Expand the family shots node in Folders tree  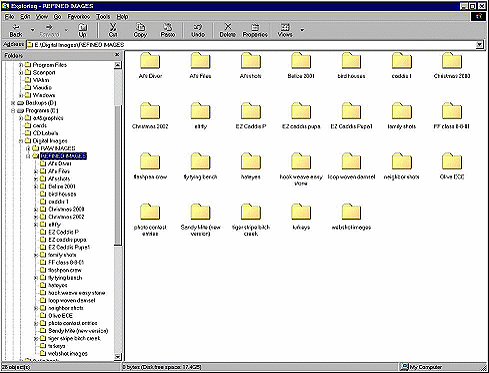coord(36,255)
